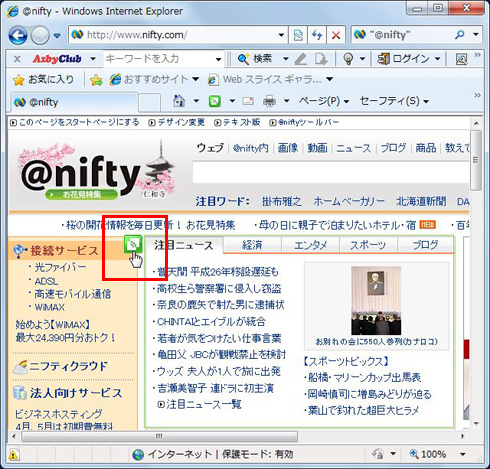This screenshot has width=490, height=469.
Task: Expand the address bar dropdown arrow
Action: (x=281, y=35)
